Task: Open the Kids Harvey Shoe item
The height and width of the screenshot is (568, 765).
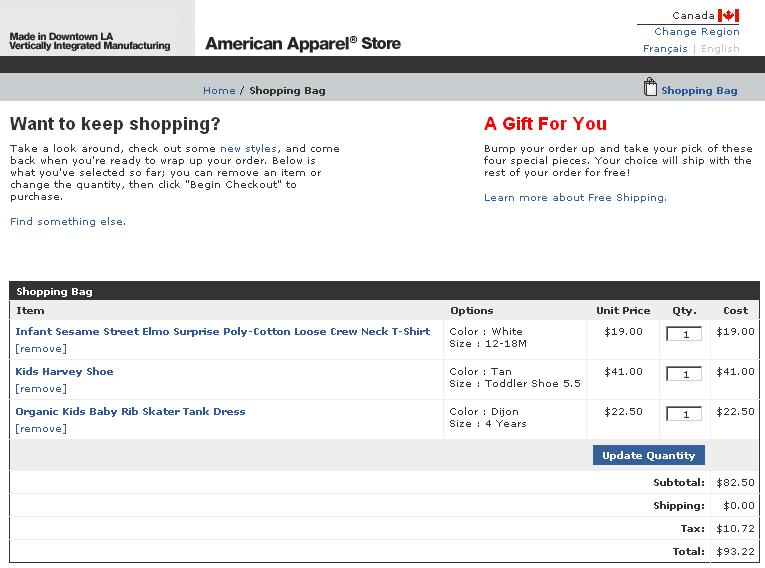Action: click(x=64, y=371)
